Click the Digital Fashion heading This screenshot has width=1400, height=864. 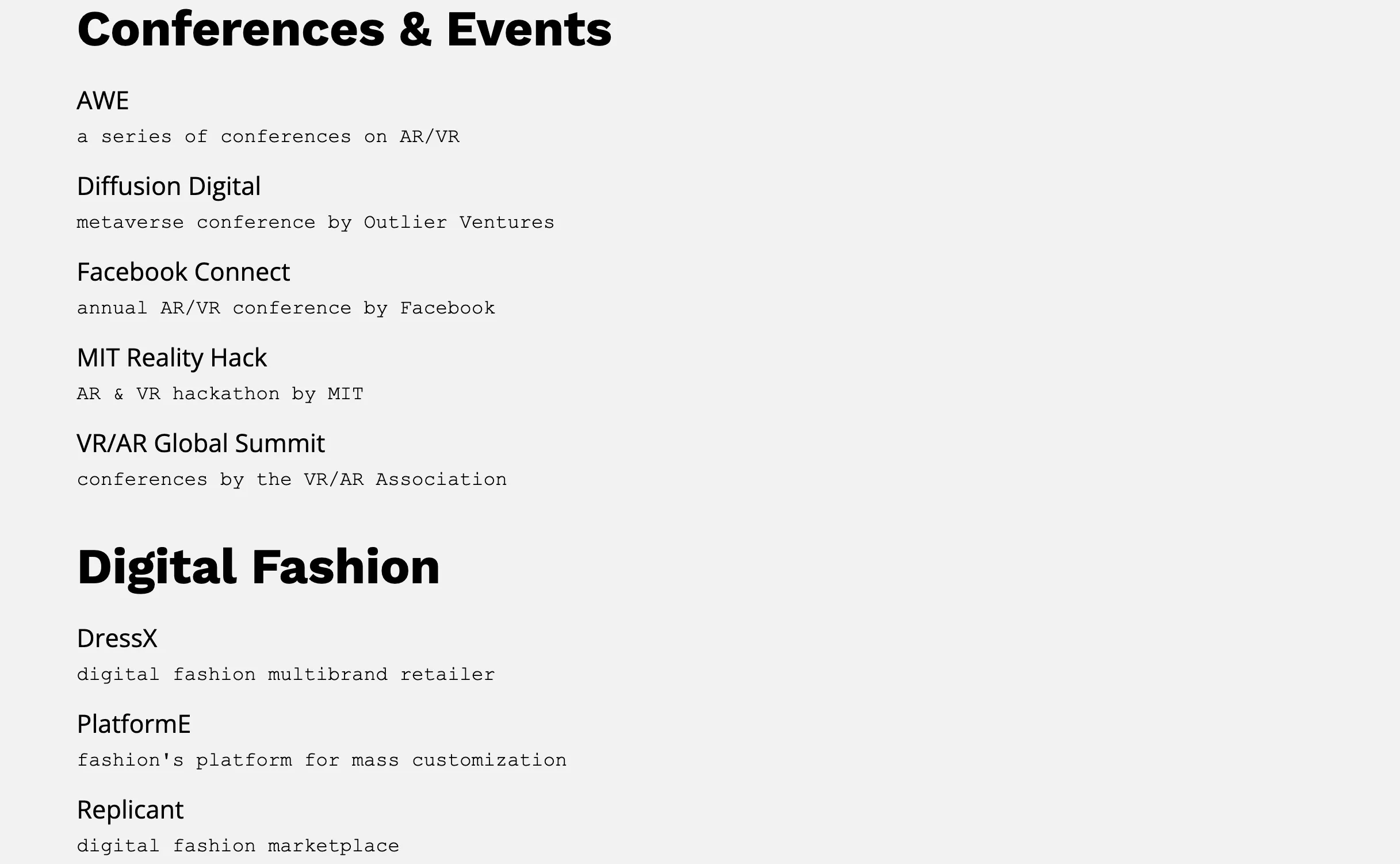click(259, 567)
